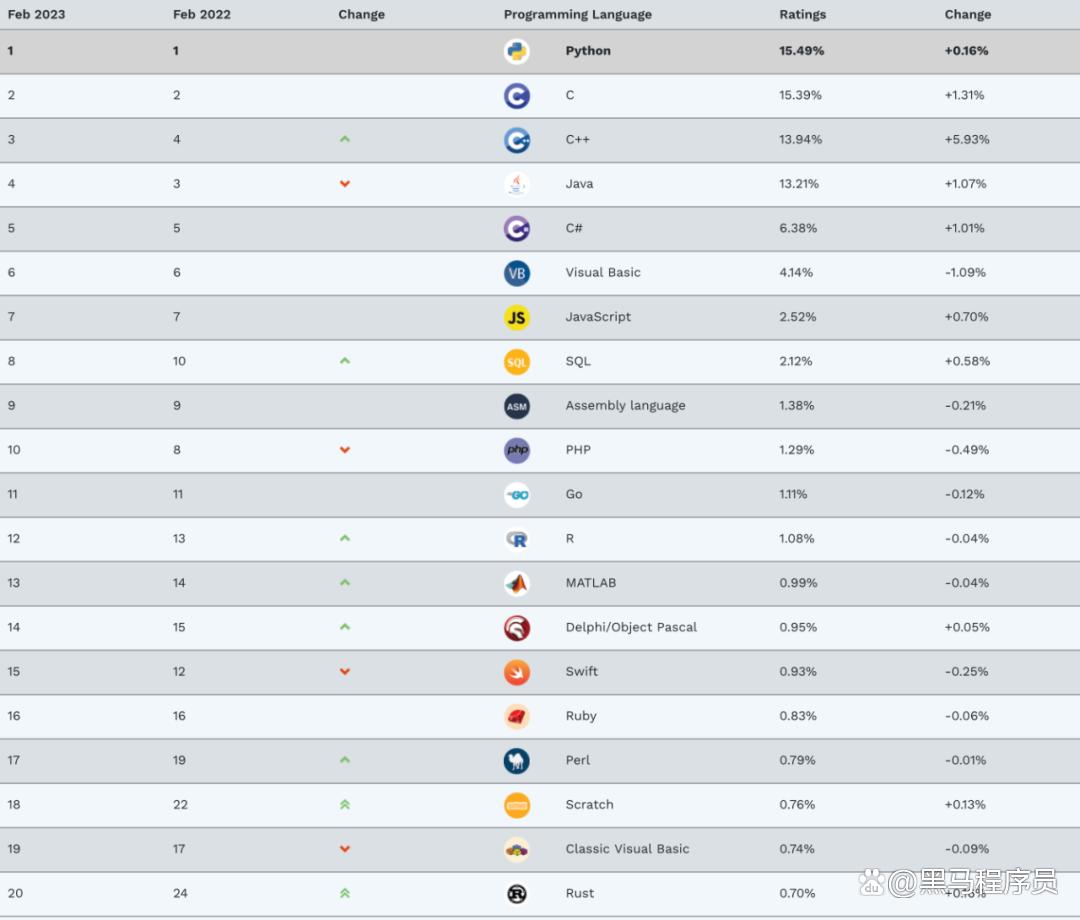This screenshot has height=920, width=1080.
Task: Click the orange SQL icon
Action: [x=516, y=362]
